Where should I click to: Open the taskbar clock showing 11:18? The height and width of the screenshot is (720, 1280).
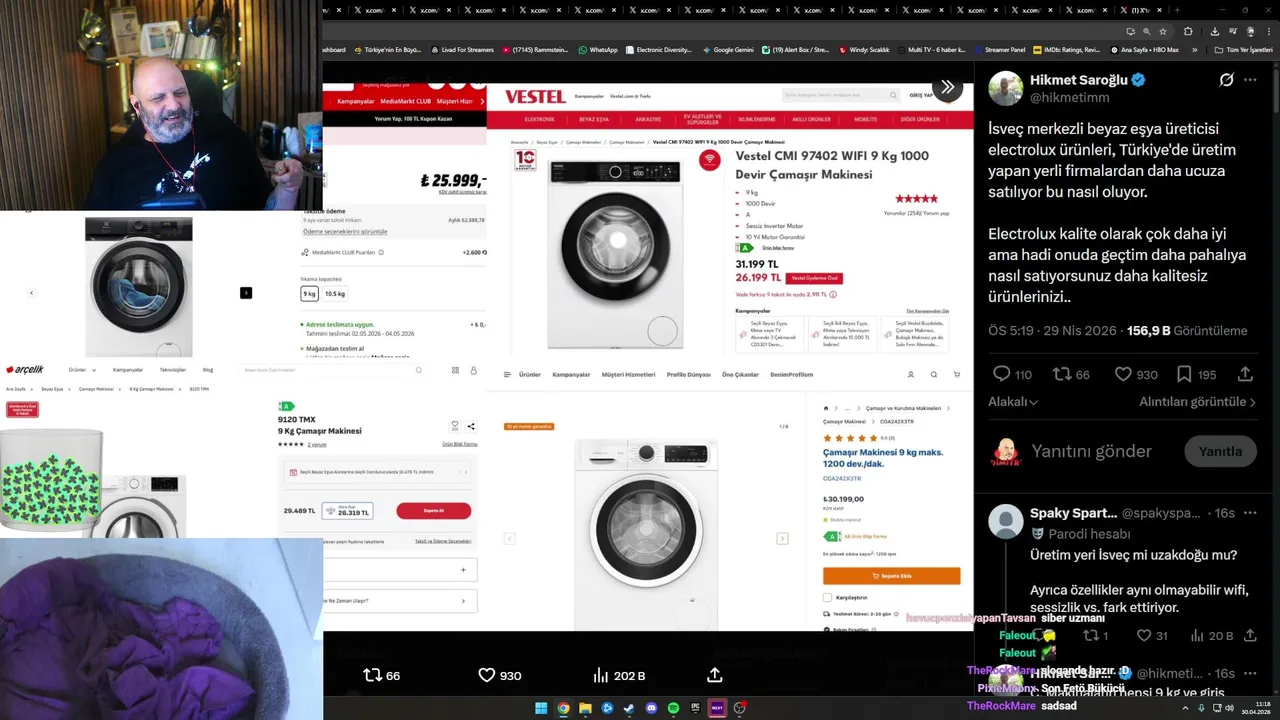pos(1255,708)
